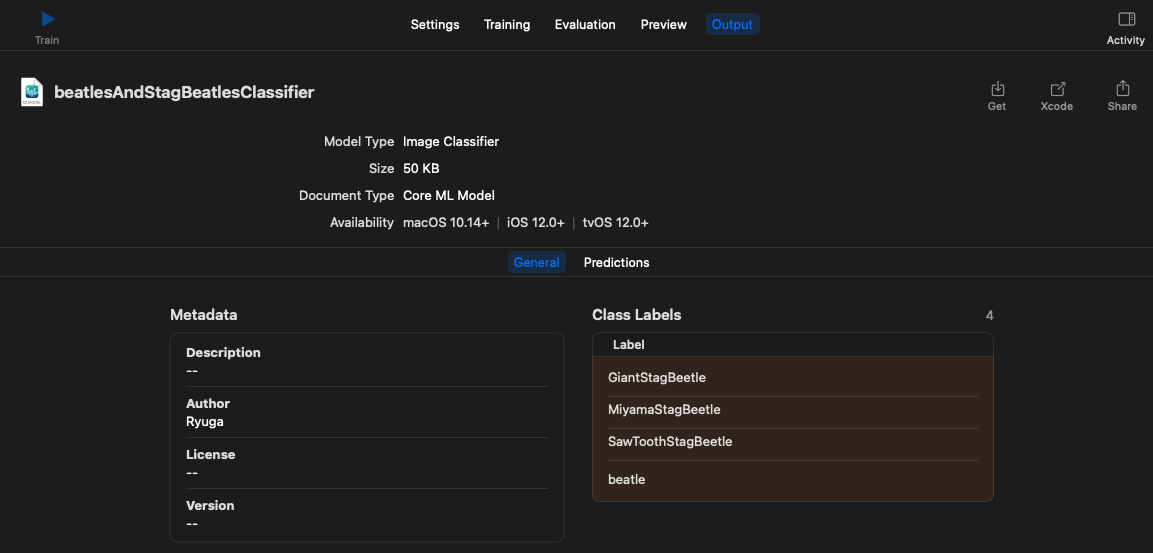Click the Description metadata field
This screenshot has height=553, width=1153.
coord(367,361)
